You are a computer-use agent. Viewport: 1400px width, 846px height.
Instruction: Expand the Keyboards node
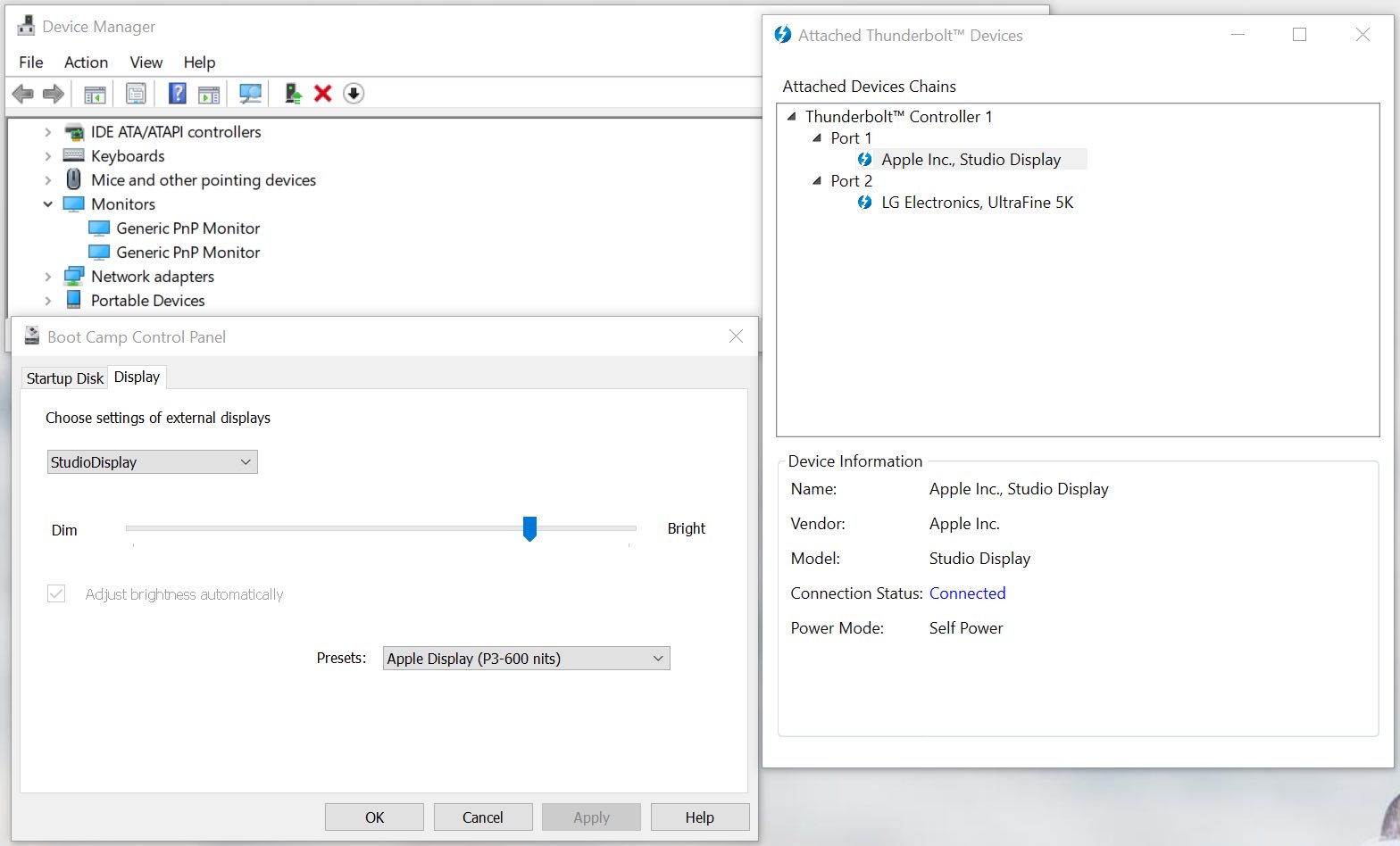click(48, 156)
